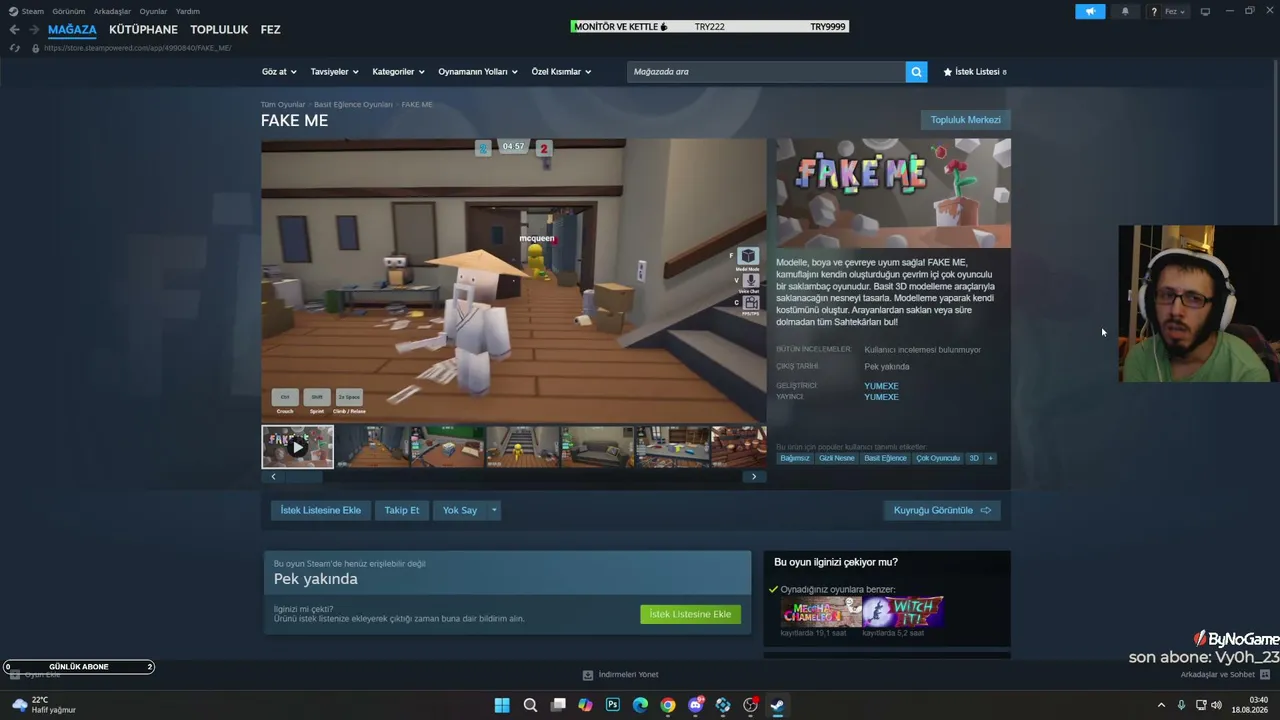Expand the Kategoriler dropdown
Image resolution: width=1280 pixels, height=720 pixels.
[x=398, y=72]
